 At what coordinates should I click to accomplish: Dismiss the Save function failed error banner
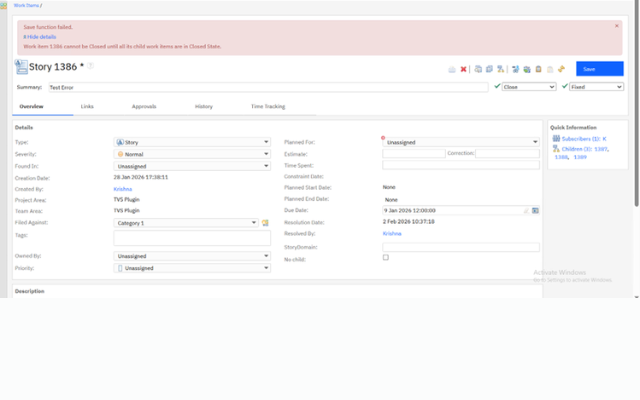(617, 26)
